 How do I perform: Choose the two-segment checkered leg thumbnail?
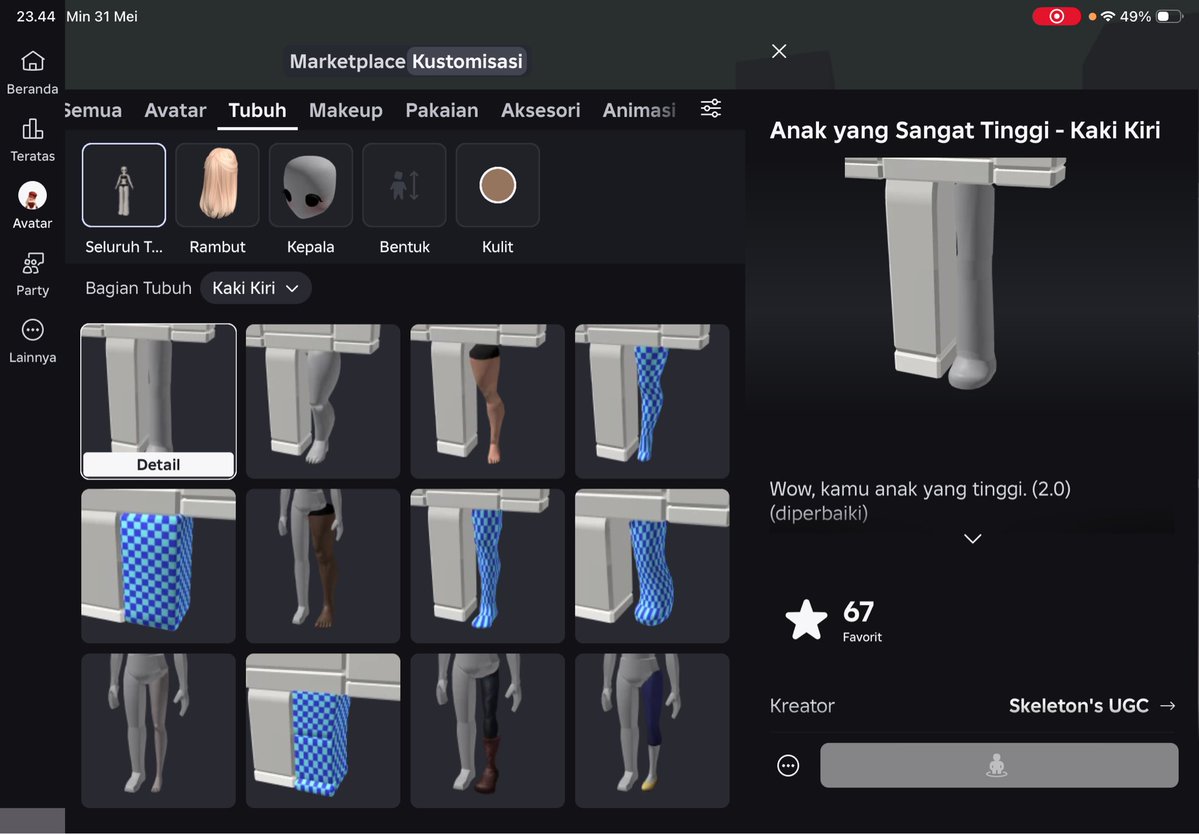coord(323,730)
